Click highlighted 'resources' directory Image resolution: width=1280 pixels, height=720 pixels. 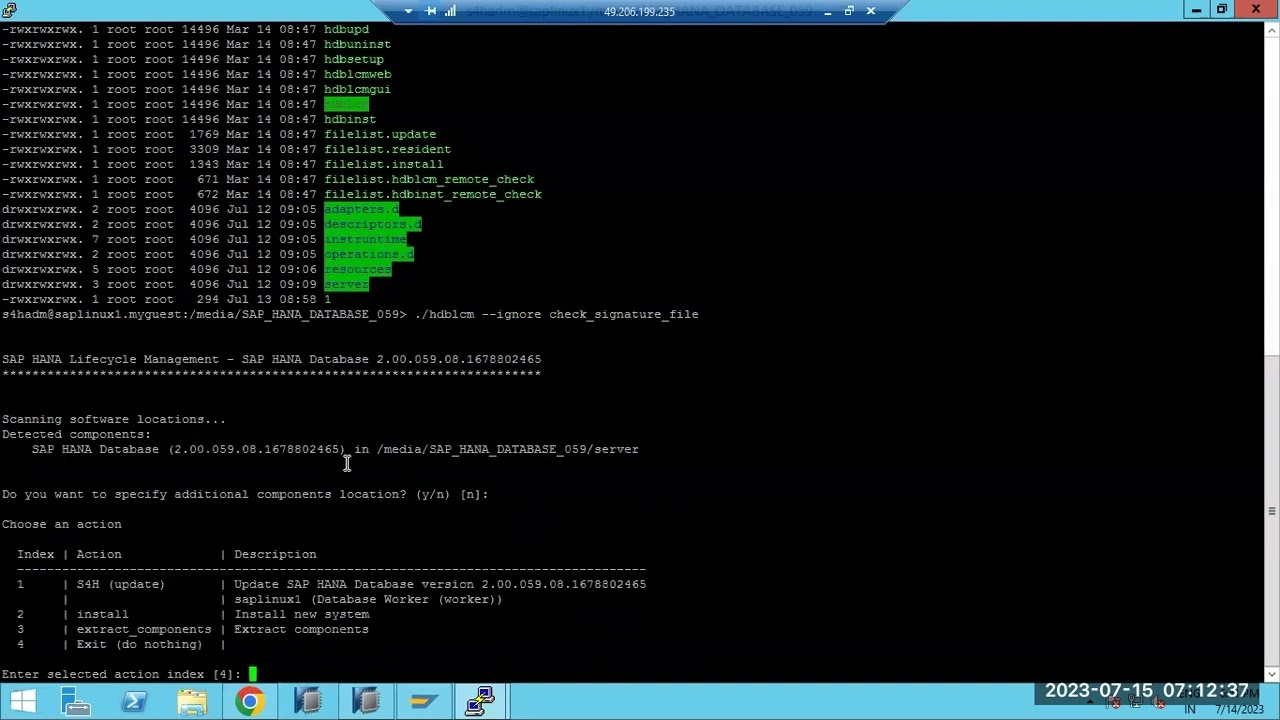(x=358, y=269)
